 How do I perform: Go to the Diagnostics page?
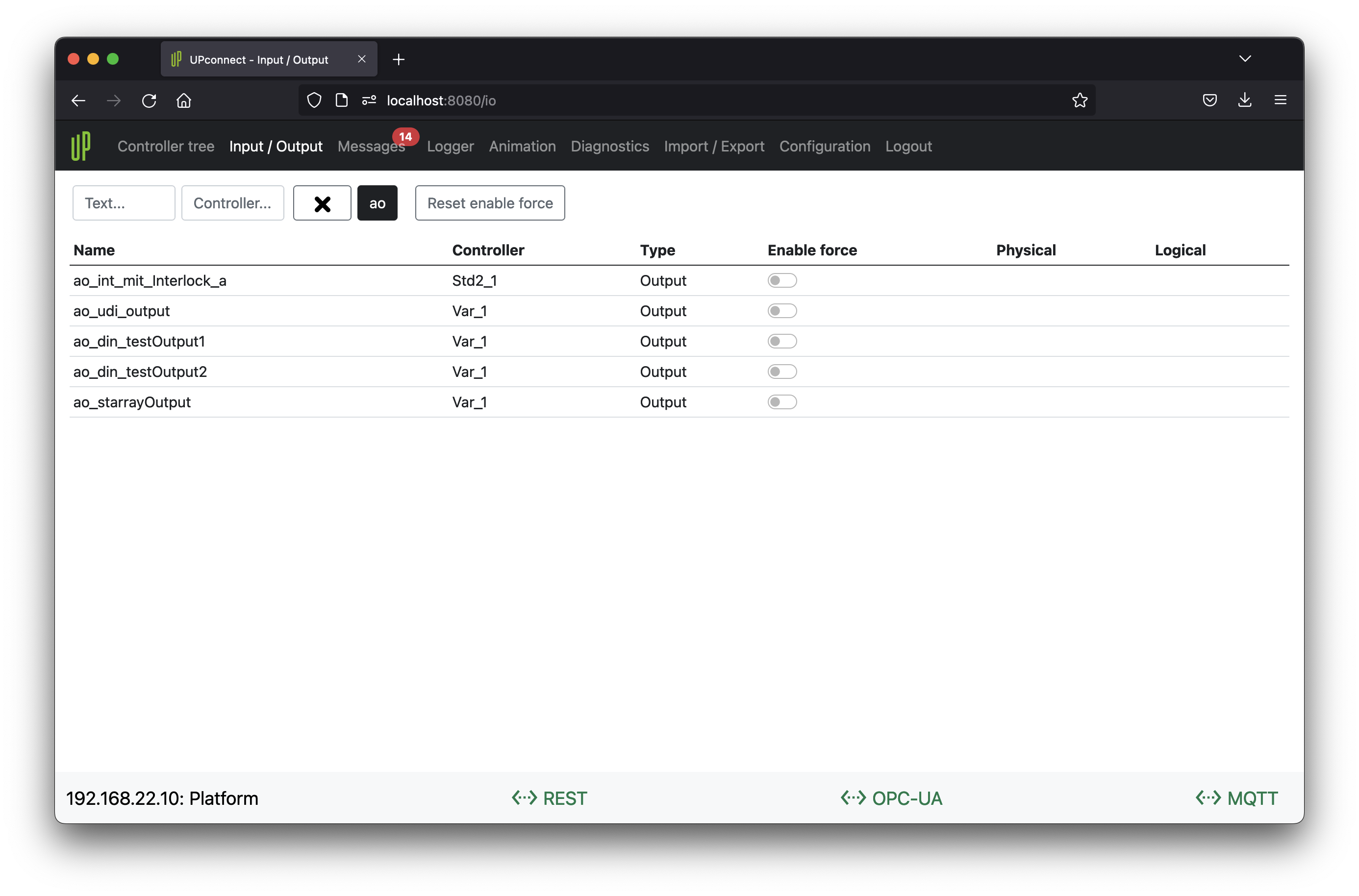[x=609, y=146]
